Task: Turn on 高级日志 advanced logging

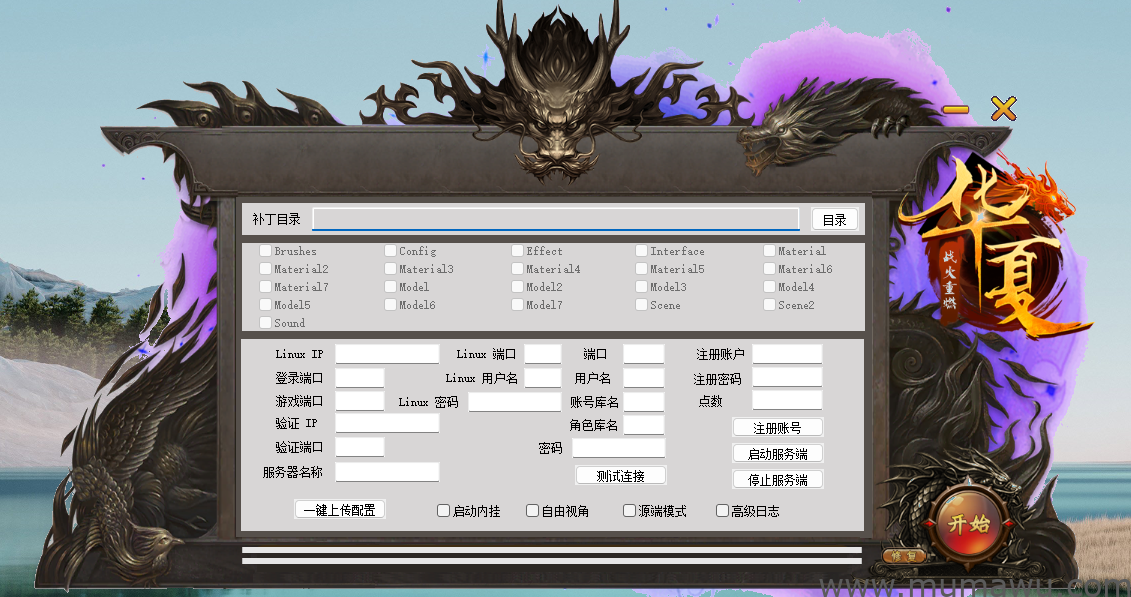Action: click(722, 511)
